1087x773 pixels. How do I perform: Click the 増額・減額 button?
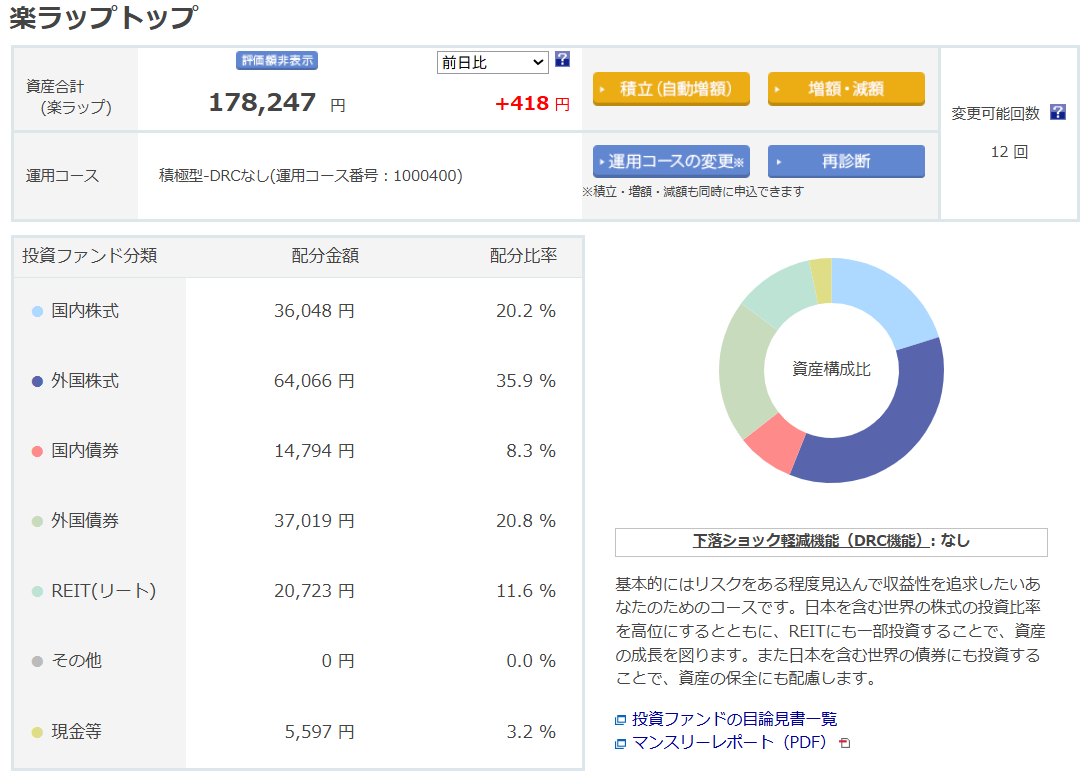(x=846, y=89)
